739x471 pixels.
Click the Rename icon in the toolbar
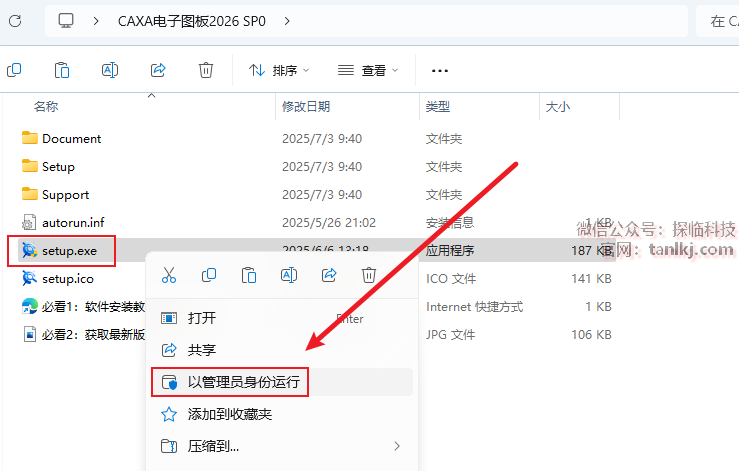click(110, 70)
